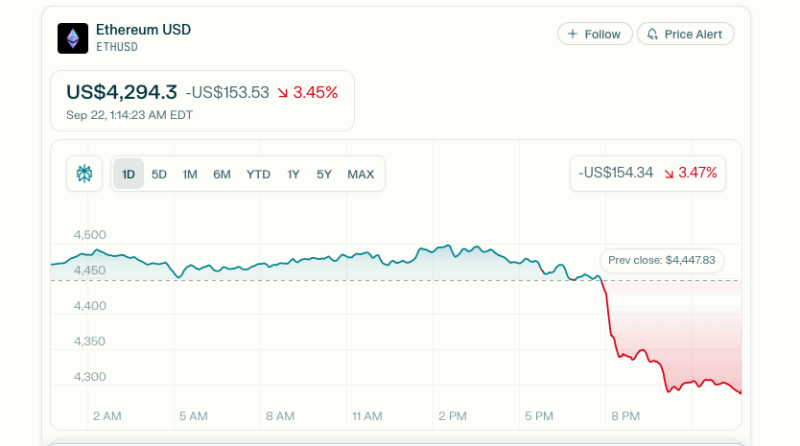Click the chart indicator icon button
The image size is (800, 446).
point(84,174)
